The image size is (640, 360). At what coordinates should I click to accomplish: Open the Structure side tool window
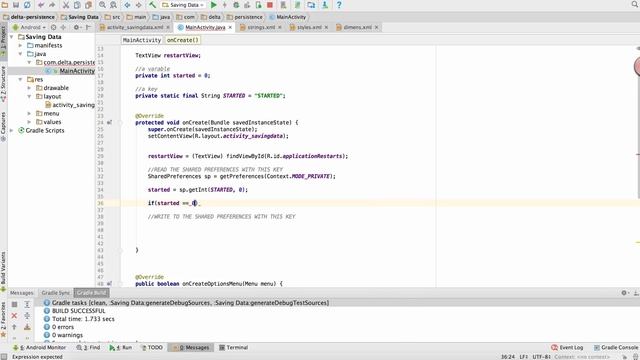coord(4,84)
